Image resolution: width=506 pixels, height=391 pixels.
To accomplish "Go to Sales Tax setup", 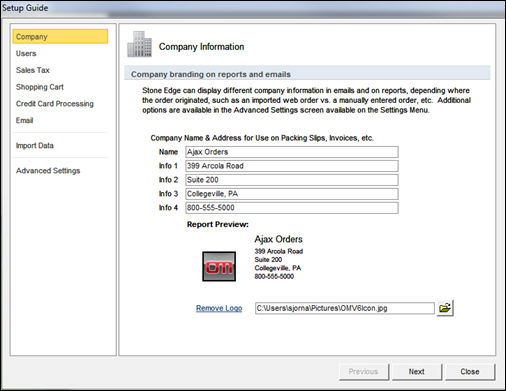I will 33,70.
